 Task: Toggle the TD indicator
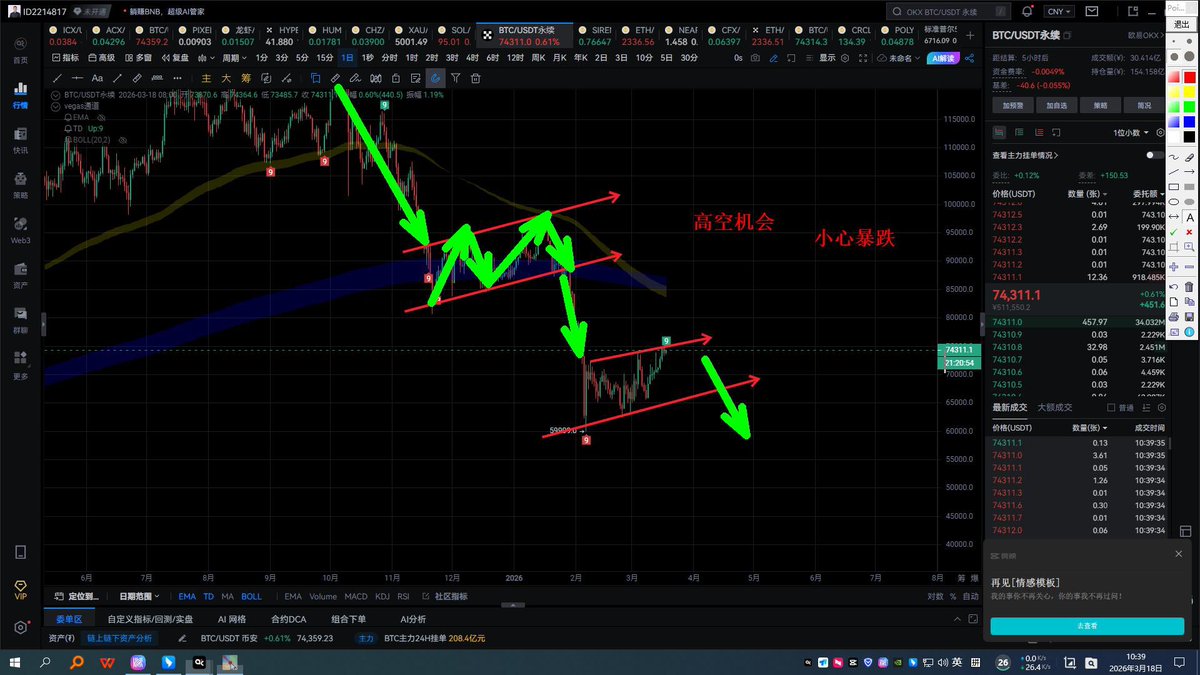pos(208,596)
